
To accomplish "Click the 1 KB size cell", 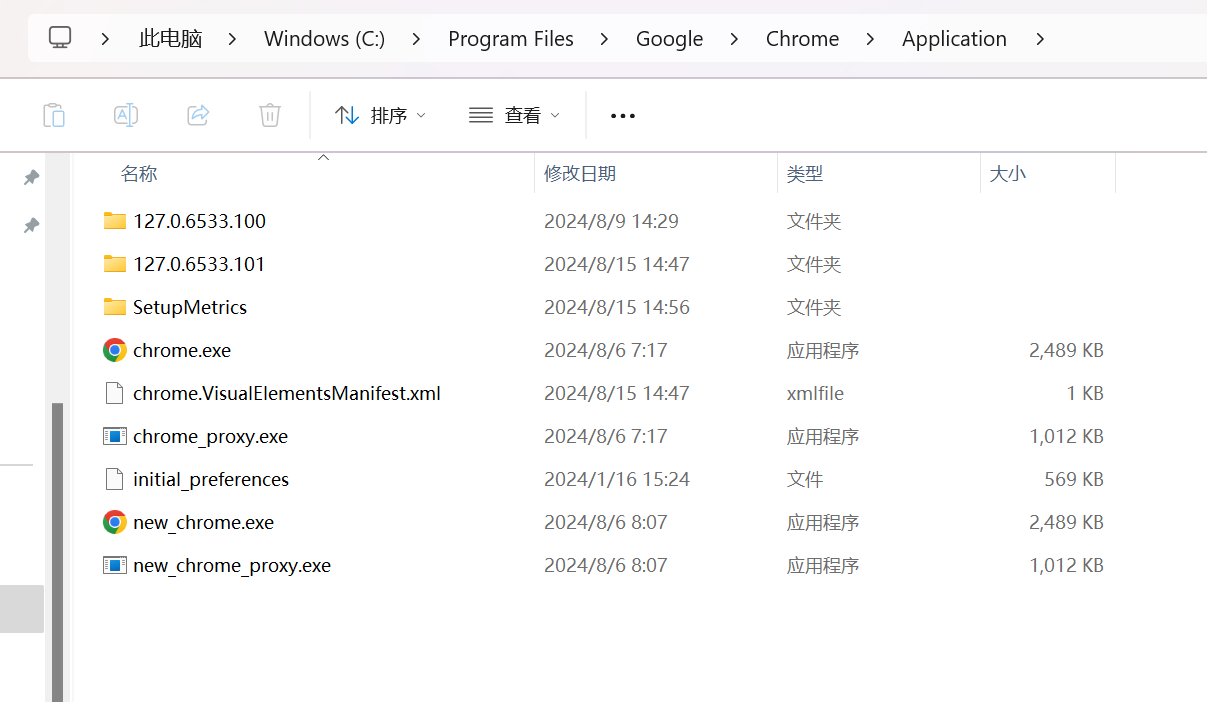I will click(x=1085, y=393).
